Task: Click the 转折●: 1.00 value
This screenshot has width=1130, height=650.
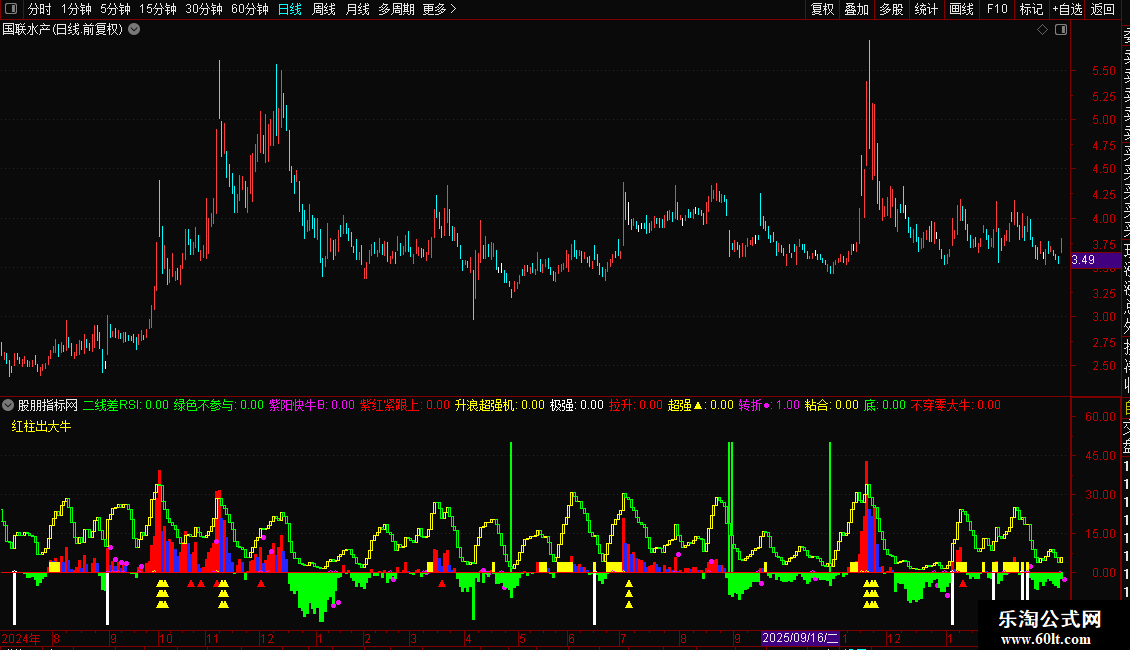Action: (x=769, y=405)
